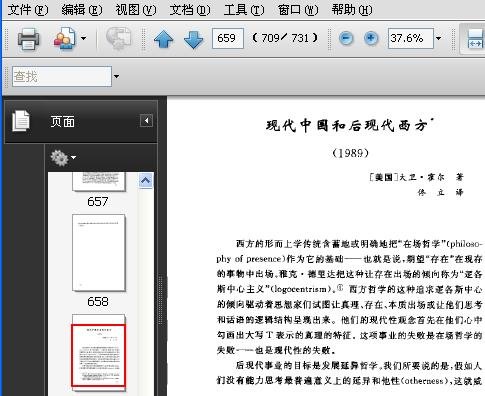Open the collaboration people icon
This screenshot has width=485, height=396.
tap(64, 39)
